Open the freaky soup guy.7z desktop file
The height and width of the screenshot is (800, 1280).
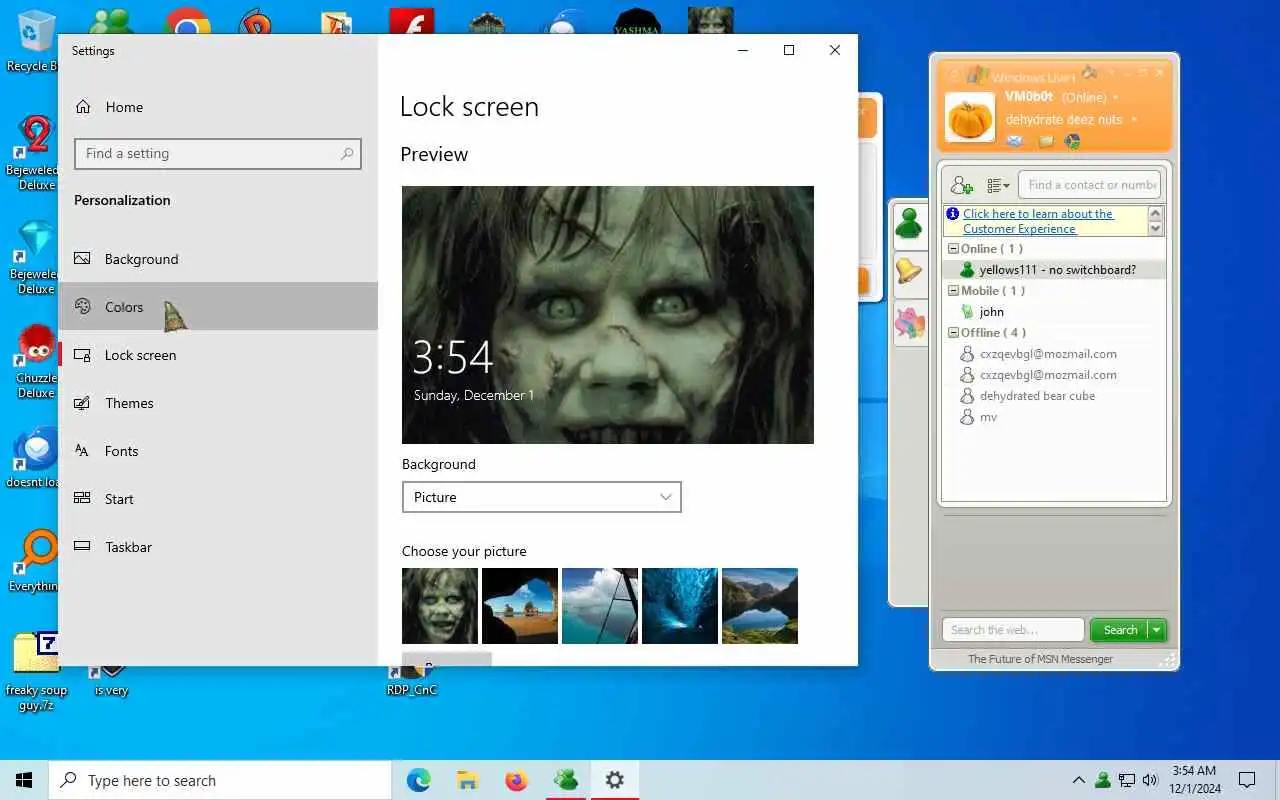37,670
